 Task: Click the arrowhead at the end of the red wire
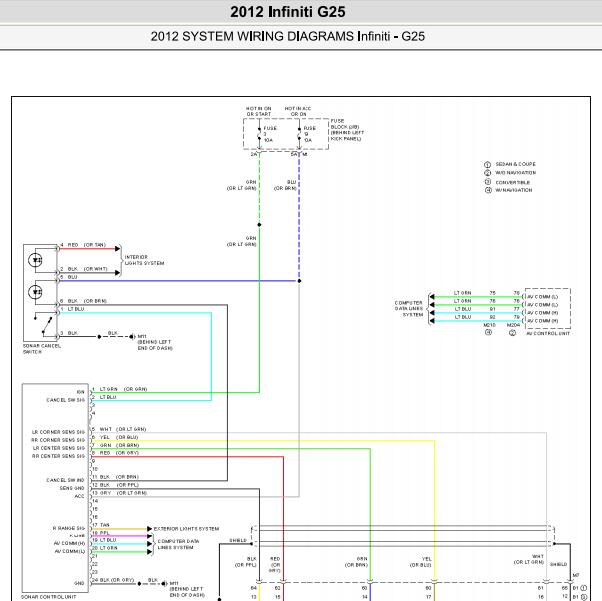click(117, 249)
